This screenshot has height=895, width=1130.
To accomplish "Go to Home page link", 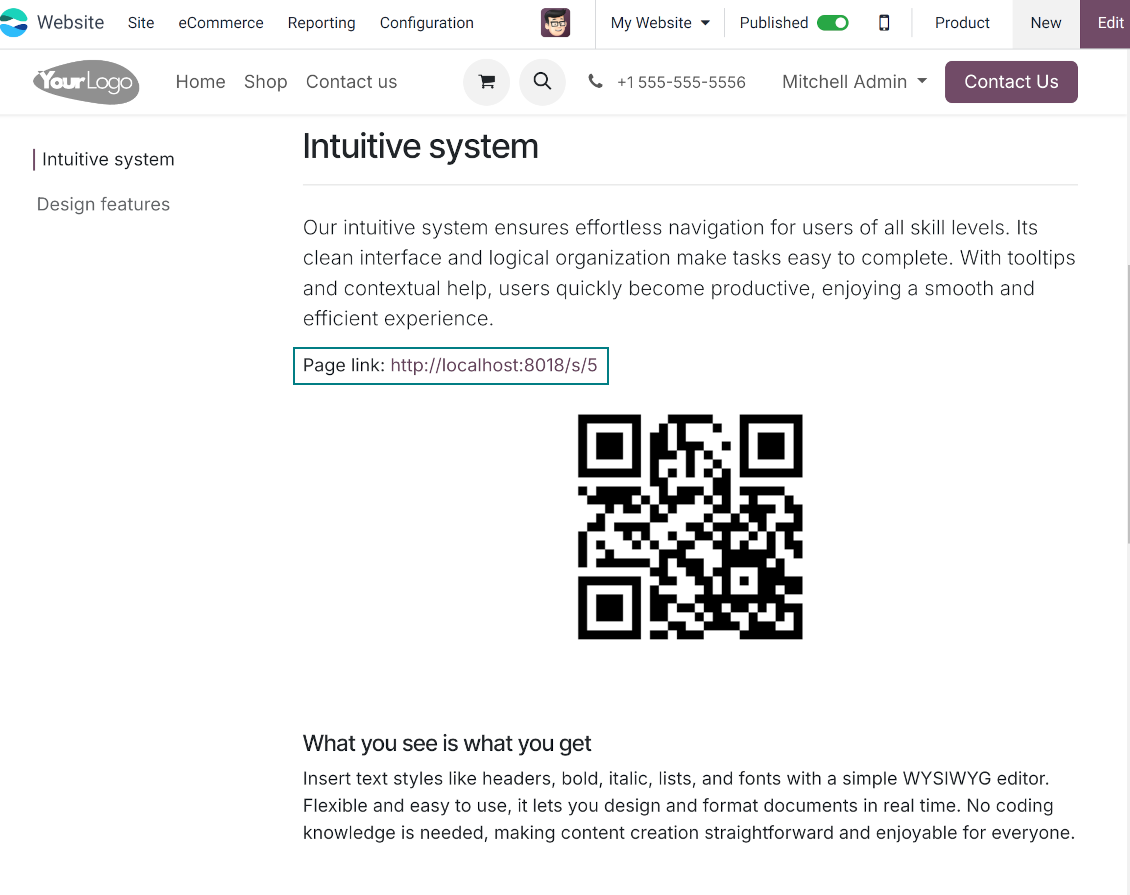I will (200, 82).
